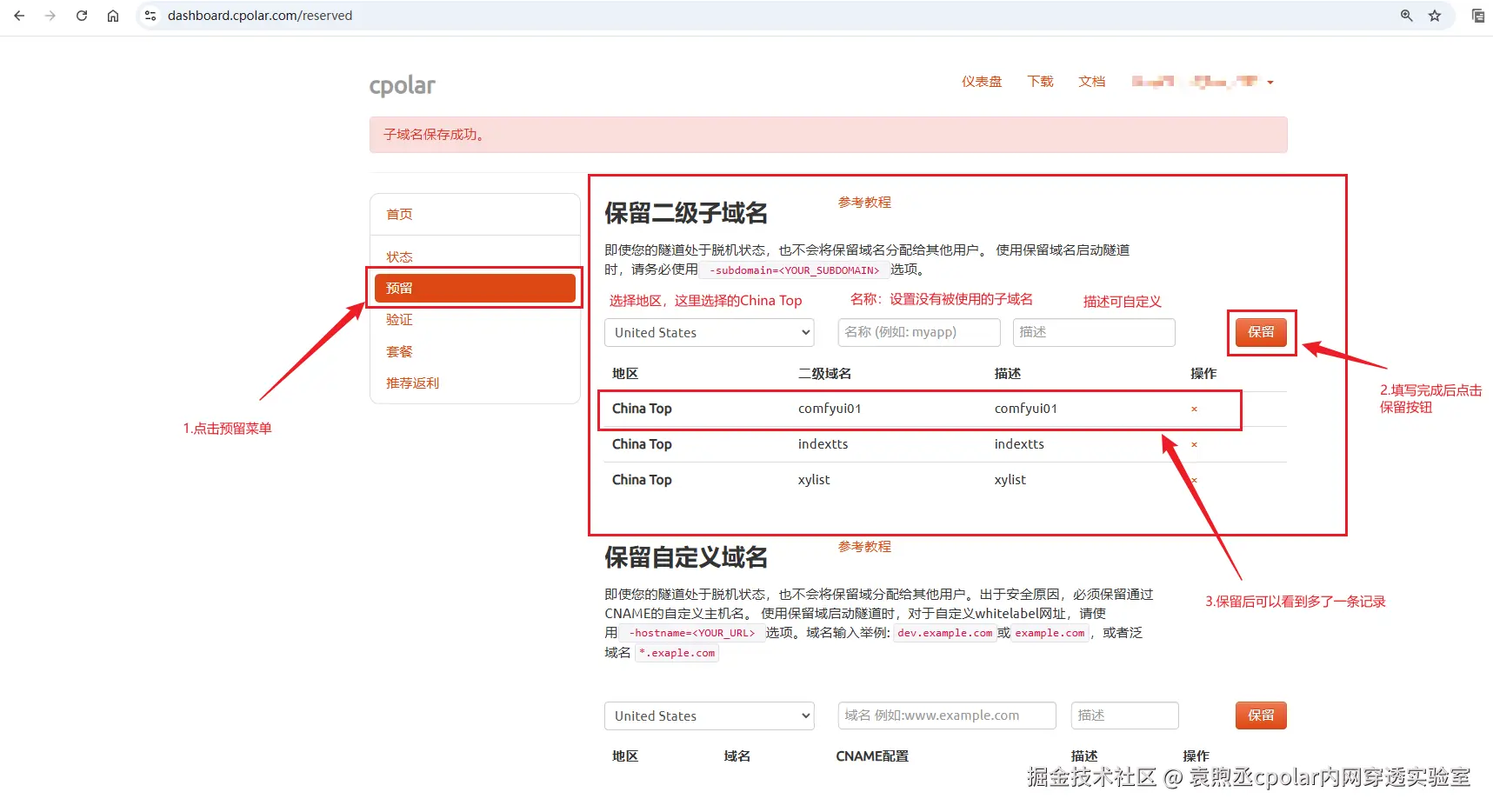Click the 保留二级子域名 heading
The height and width of the screenshot is (812, 1493).
tap(686, 213)
